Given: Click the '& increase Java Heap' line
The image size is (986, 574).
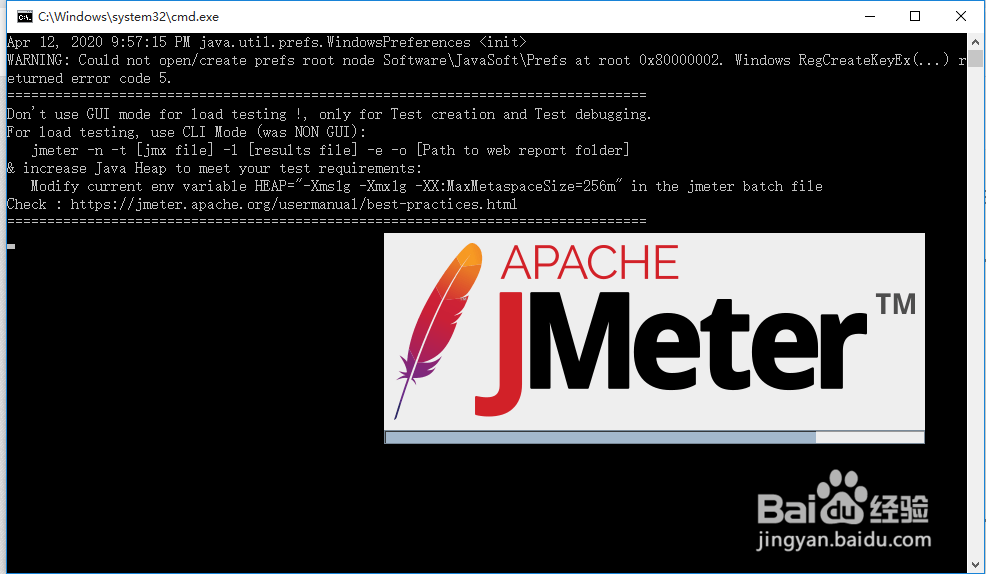Looking at the screenshot, I should coord(214,168).
